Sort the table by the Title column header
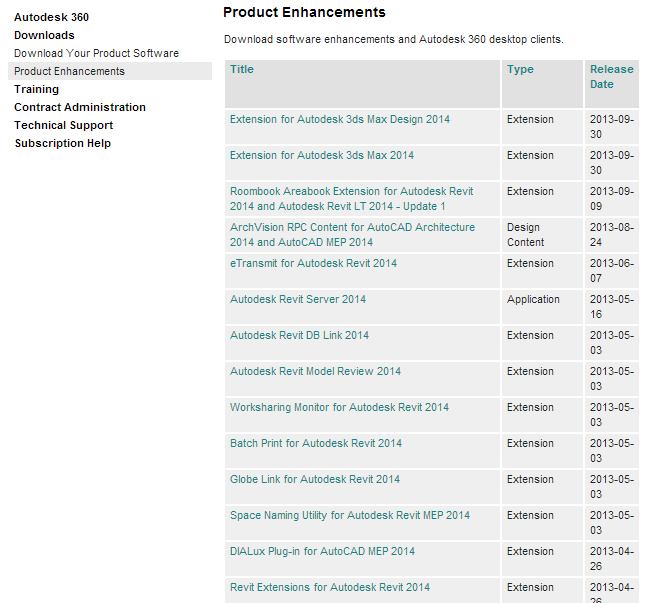Viewport: 647px width, 603px height. point(242,69)
